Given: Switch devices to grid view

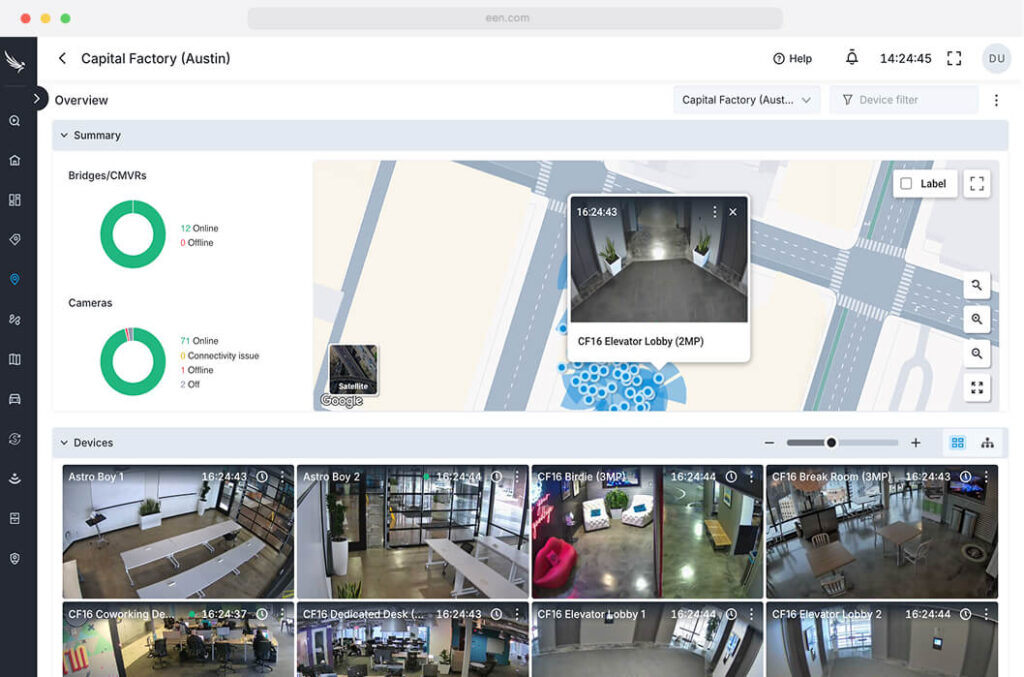Looking at the screenshot, I should tap(957, 443).
